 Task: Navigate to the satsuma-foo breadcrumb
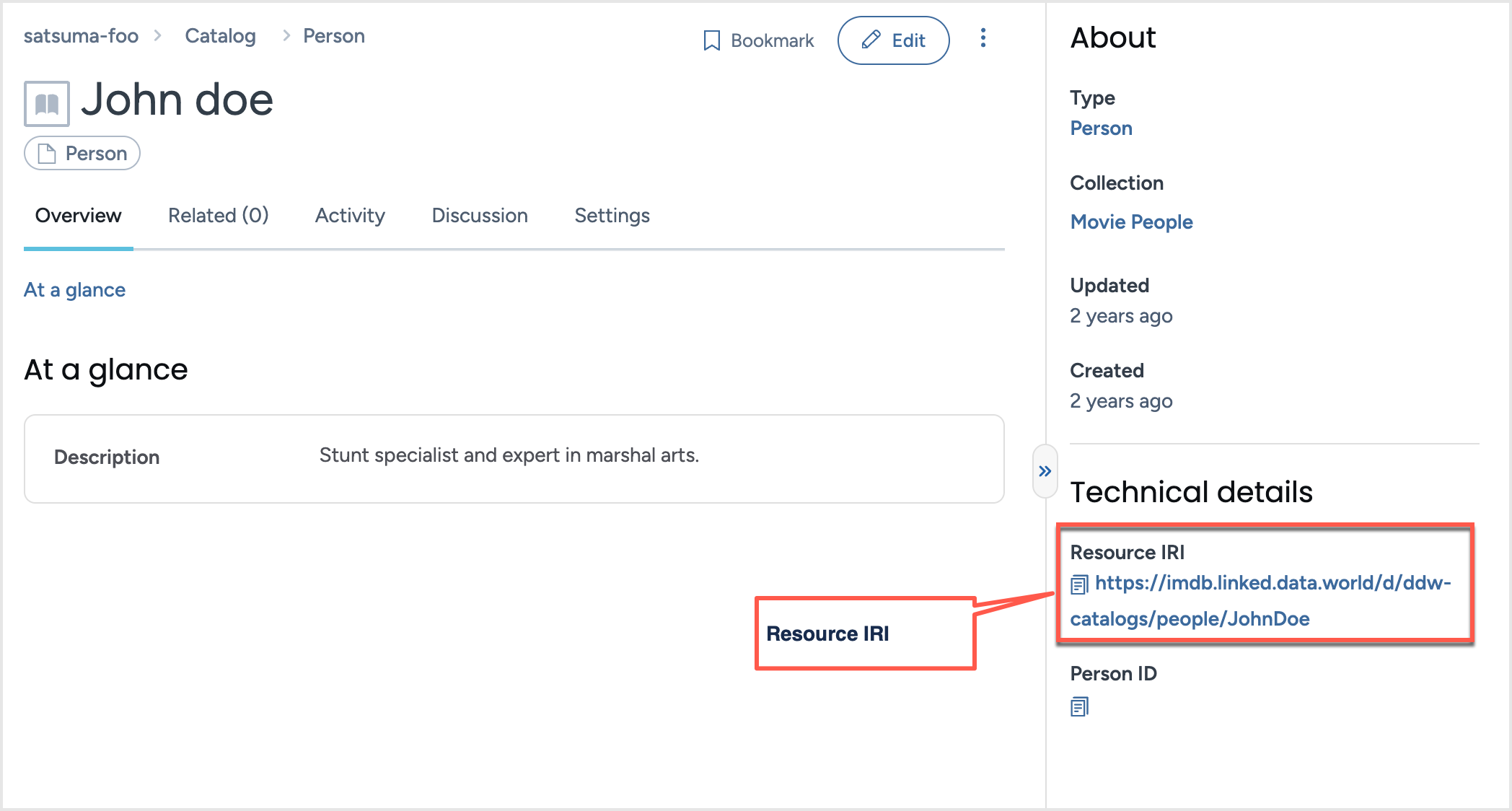(80, 35)
